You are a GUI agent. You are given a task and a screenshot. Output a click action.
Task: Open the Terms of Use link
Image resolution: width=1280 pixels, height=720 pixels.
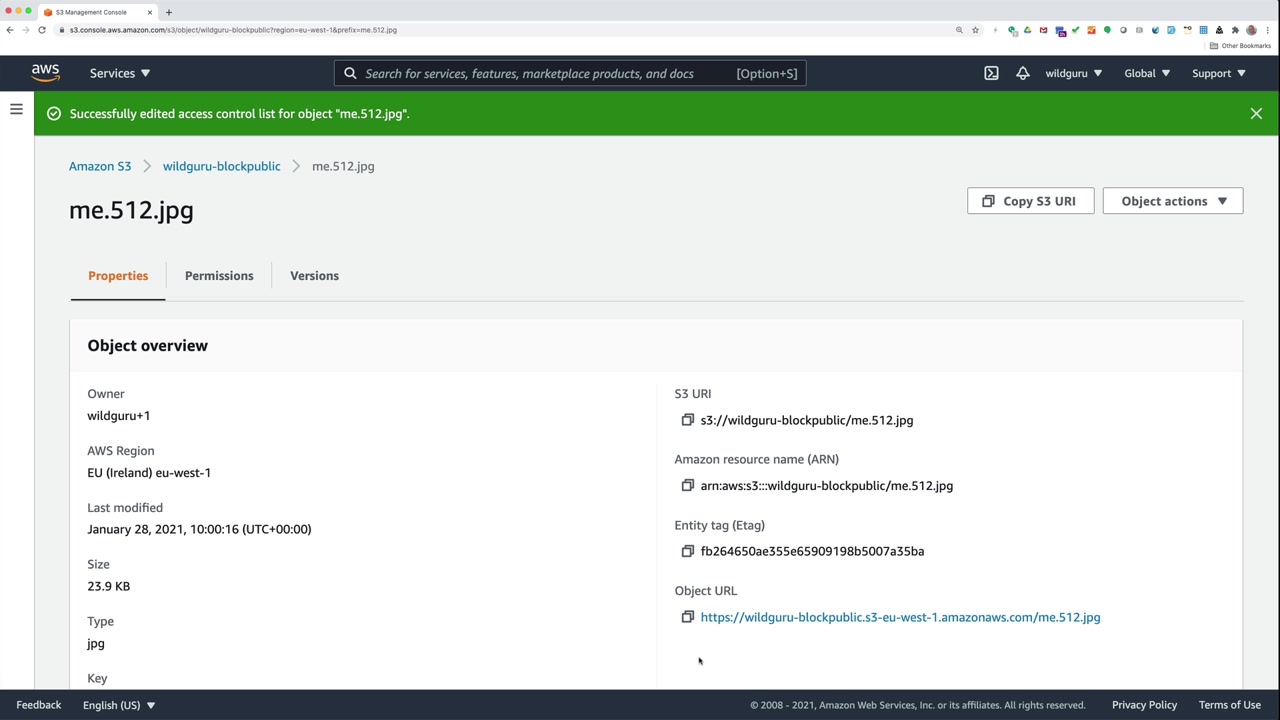click(1230, 705)
